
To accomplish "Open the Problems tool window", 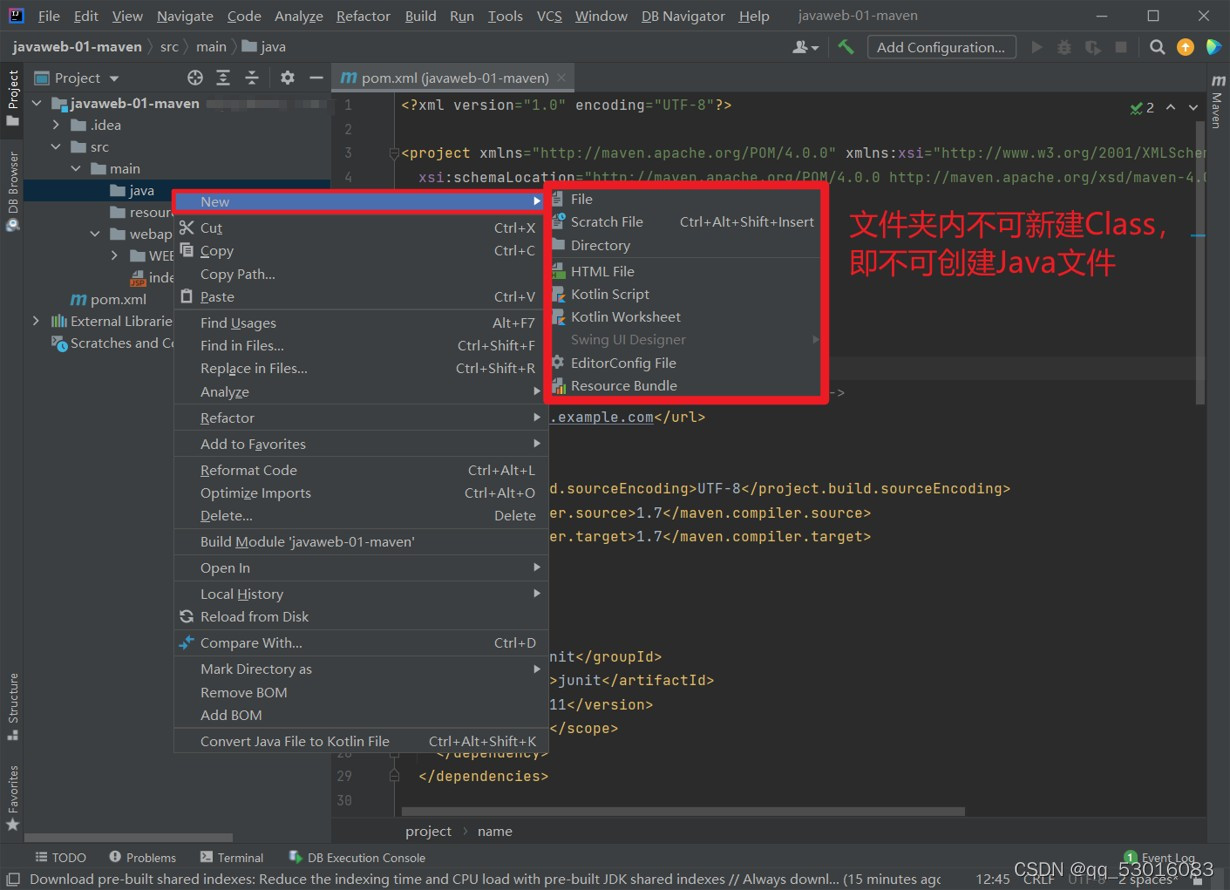I will click(143, 857).
